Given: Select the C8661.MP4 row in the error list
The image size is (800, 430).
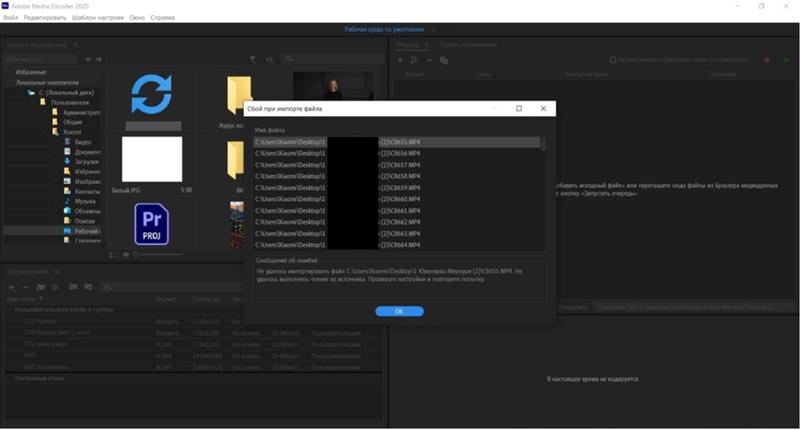Looking at the screenshot, I should [x=396, y=211].
